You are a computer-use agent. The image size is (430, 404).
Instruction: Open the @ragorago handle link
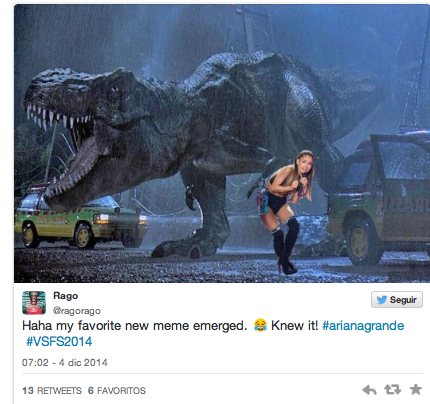77,311
